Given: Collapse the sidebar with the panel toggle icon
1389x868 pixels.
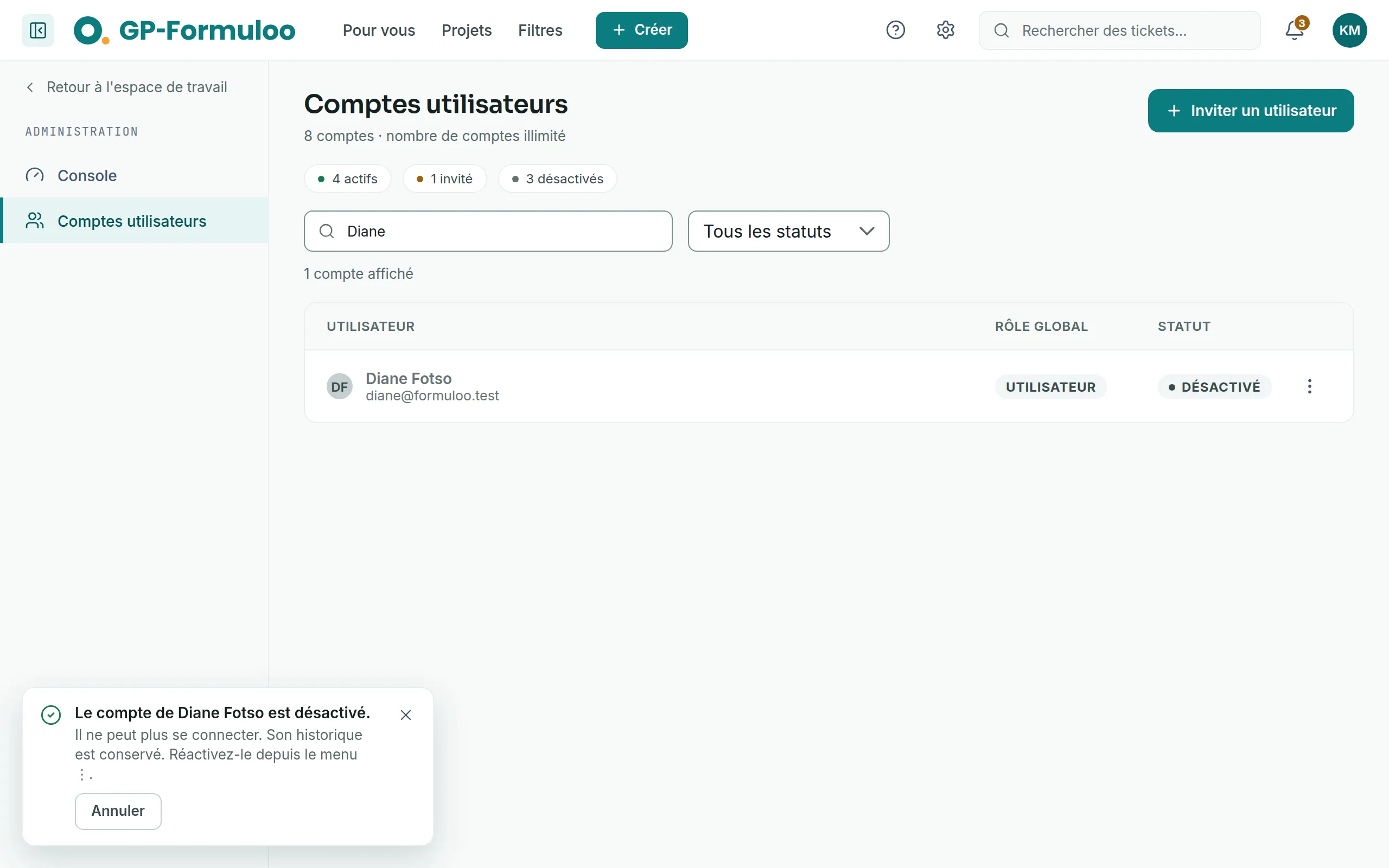Looking at the screenshot, I should click(38, 30).
